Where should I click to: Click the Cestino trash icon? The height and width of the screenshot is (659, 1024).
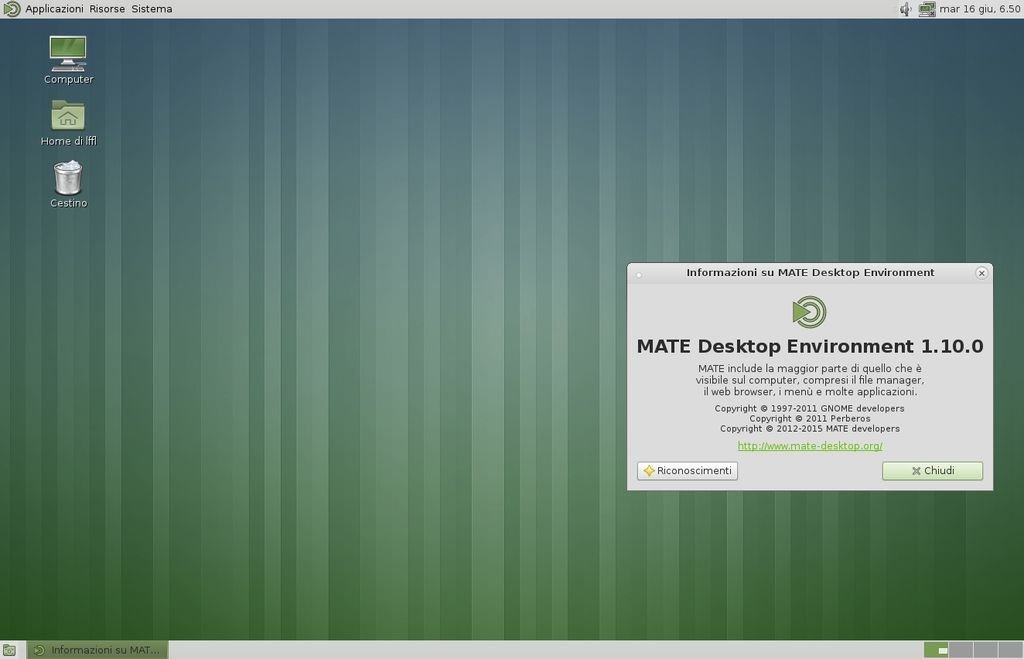68,178
